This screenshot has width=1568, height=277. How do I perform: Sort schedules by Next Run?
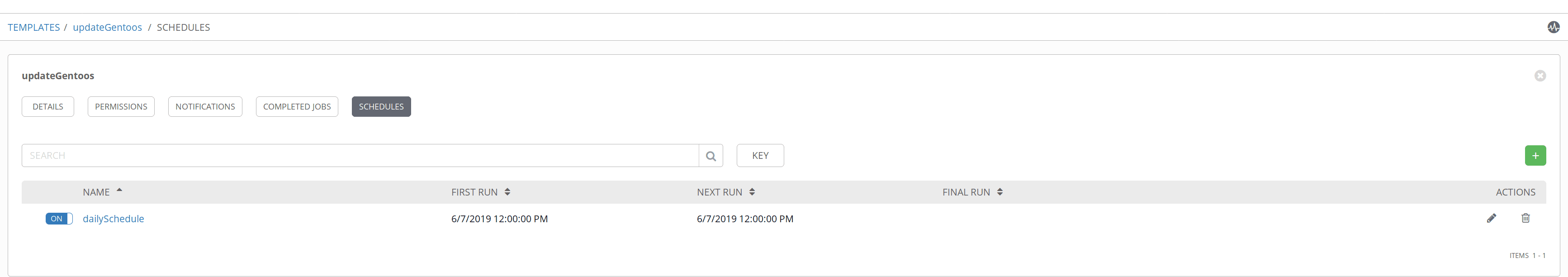(x=752, y=192)
